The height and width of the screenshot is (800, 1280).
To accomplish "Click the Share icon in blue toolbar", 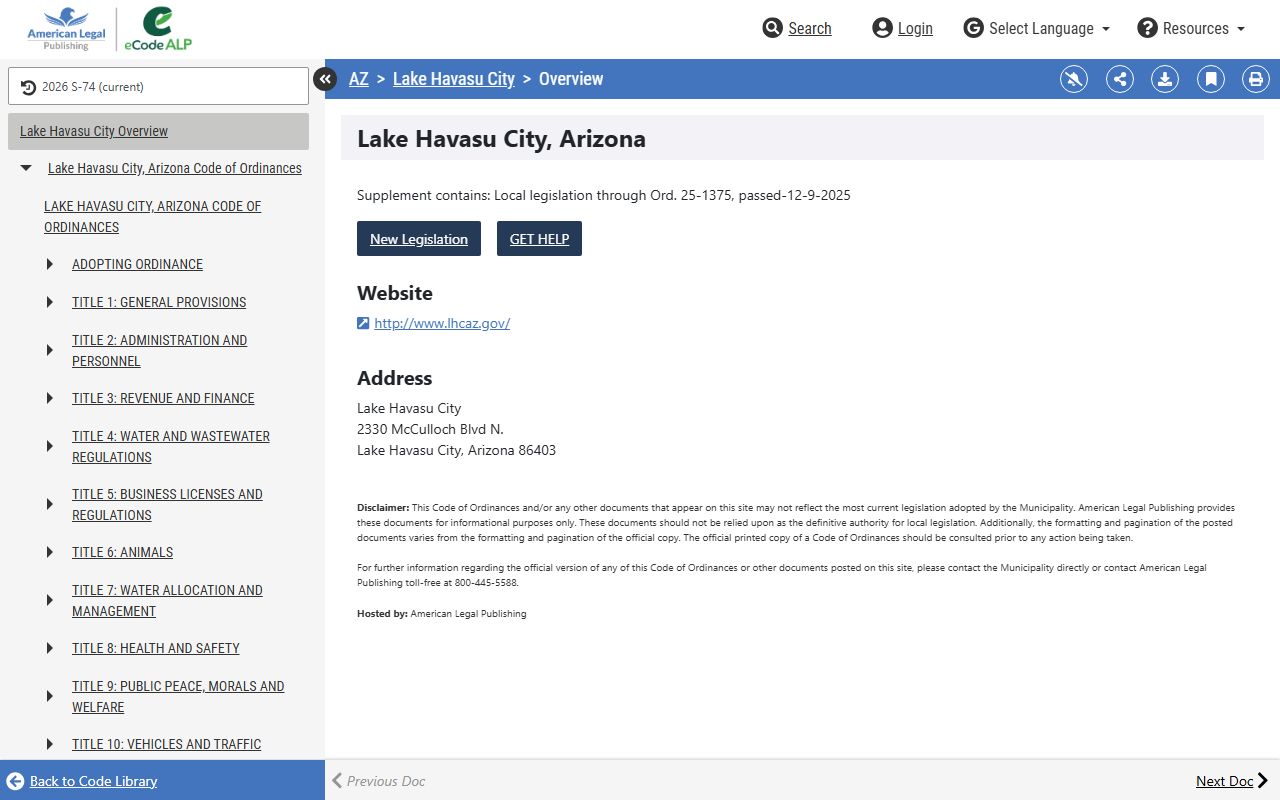I will pos(1120,79).
